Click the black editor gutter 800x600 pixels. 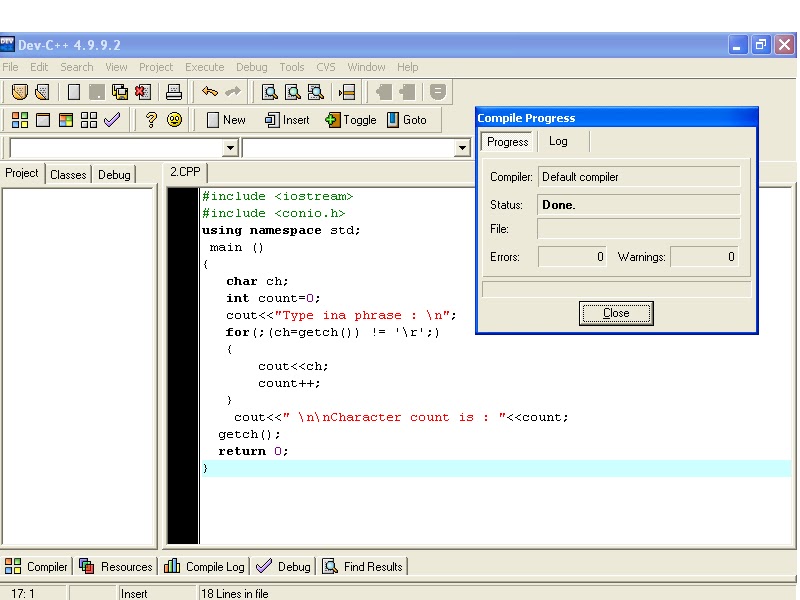coord(183,365)
